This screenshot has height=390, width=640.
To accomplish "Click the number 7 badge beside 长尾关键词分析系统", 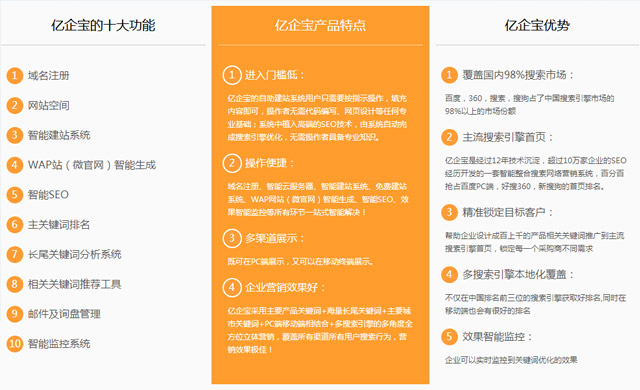I will point(15,254).
